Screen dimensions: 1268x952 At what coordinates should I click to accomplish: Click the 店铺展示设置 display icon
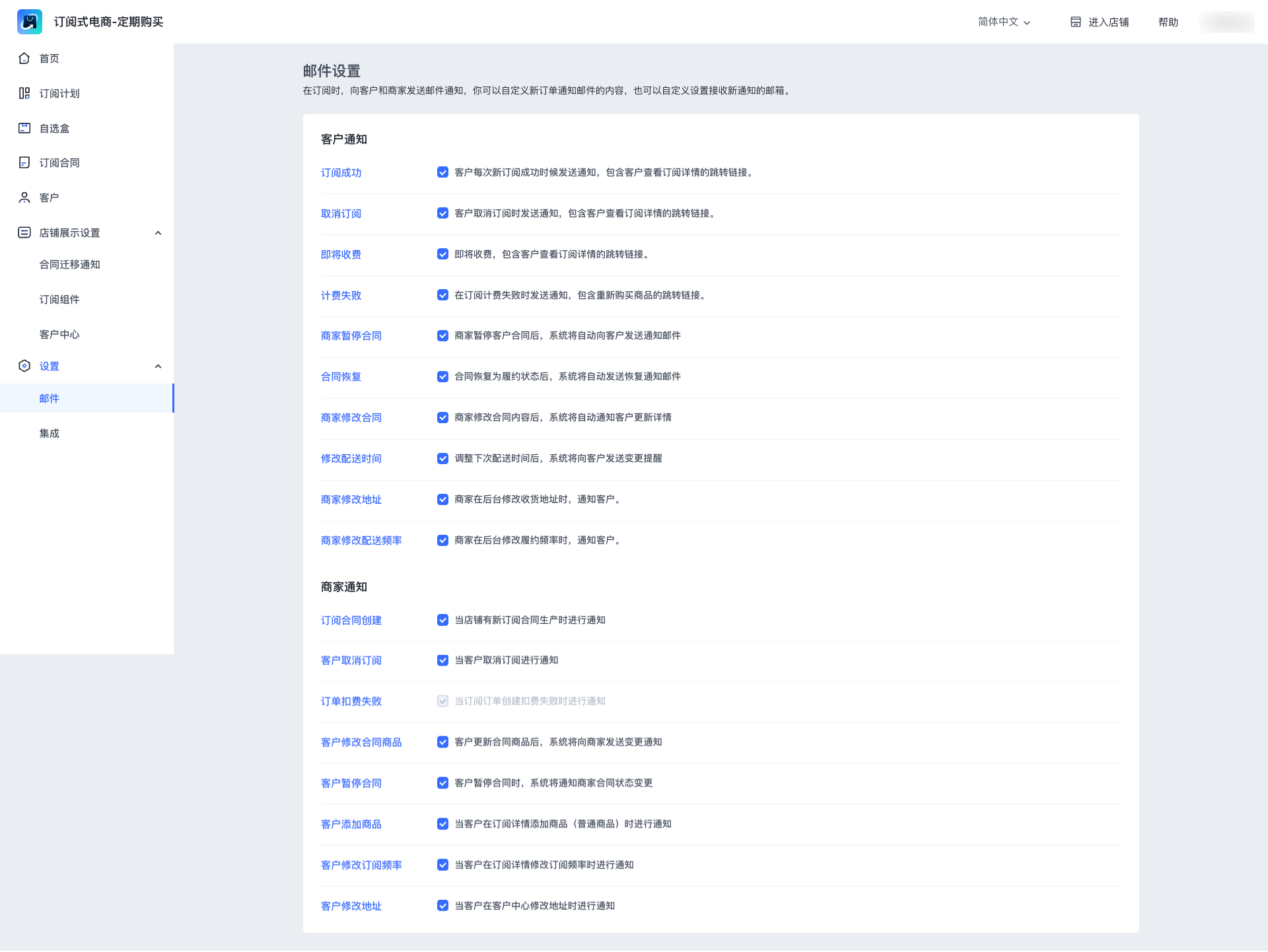[x=24, y=232]
